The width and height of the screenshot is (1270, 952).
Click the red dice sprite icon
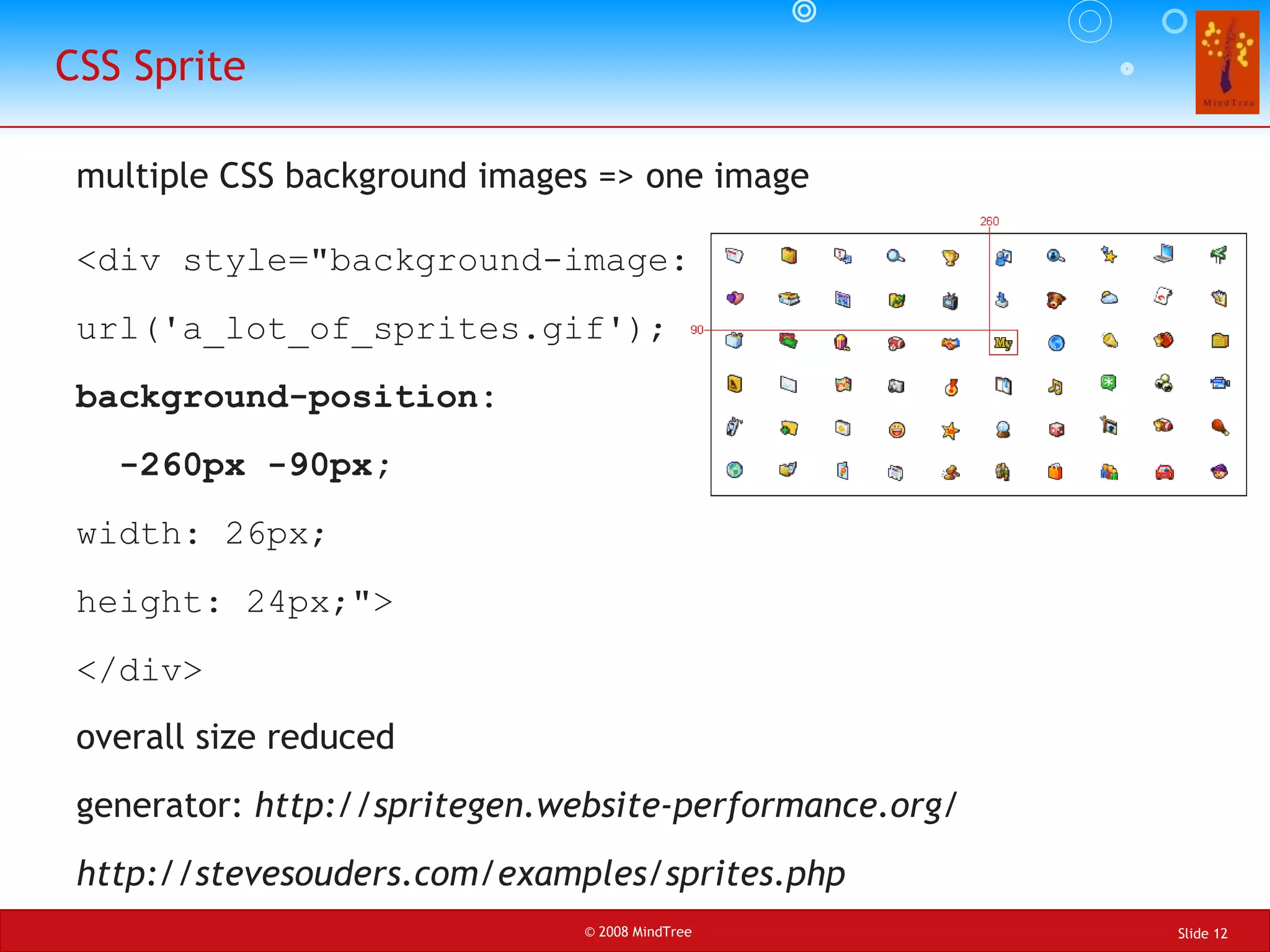[1057, 430]
